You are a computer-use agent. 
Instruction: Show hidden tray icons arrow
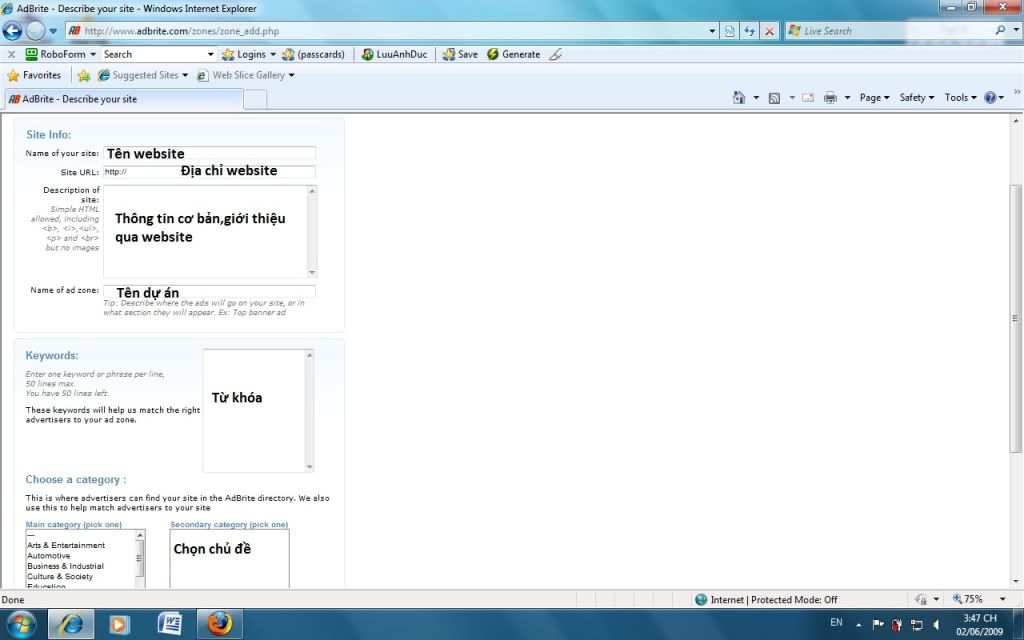[858, 624]
